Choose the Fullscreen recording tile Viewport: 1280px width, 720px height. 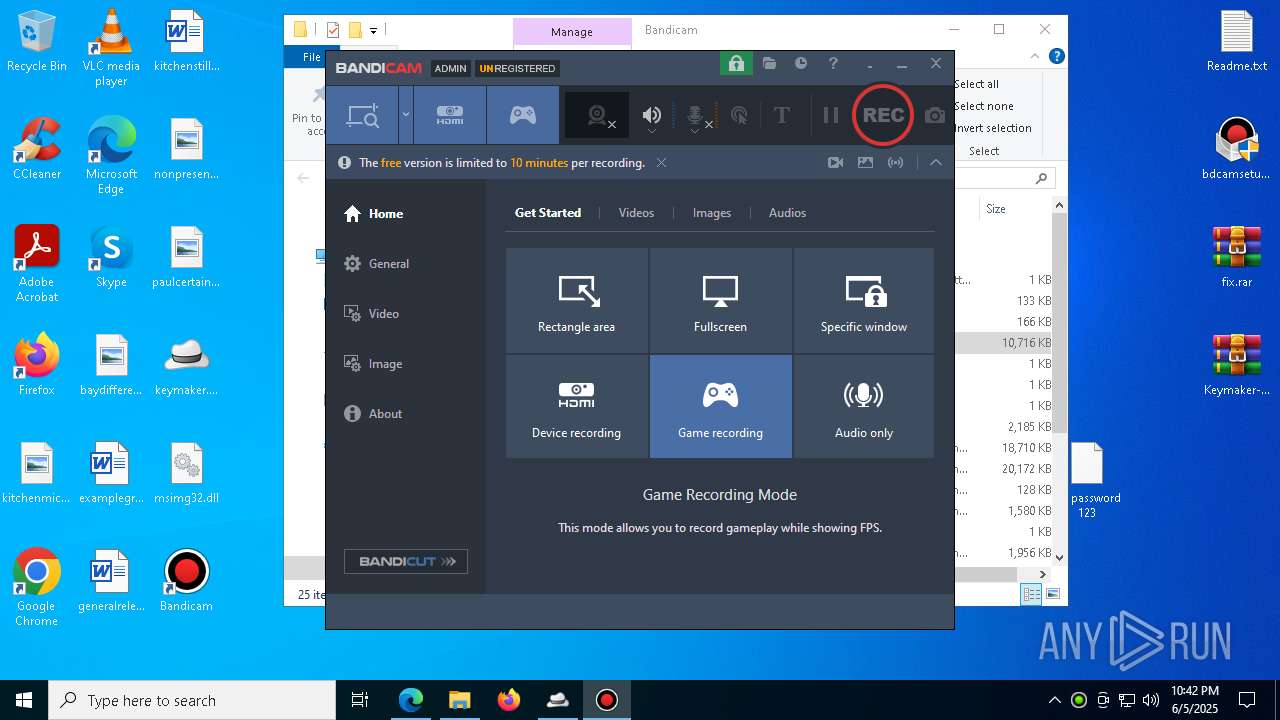pyautogui.click(x=721, y=300)
